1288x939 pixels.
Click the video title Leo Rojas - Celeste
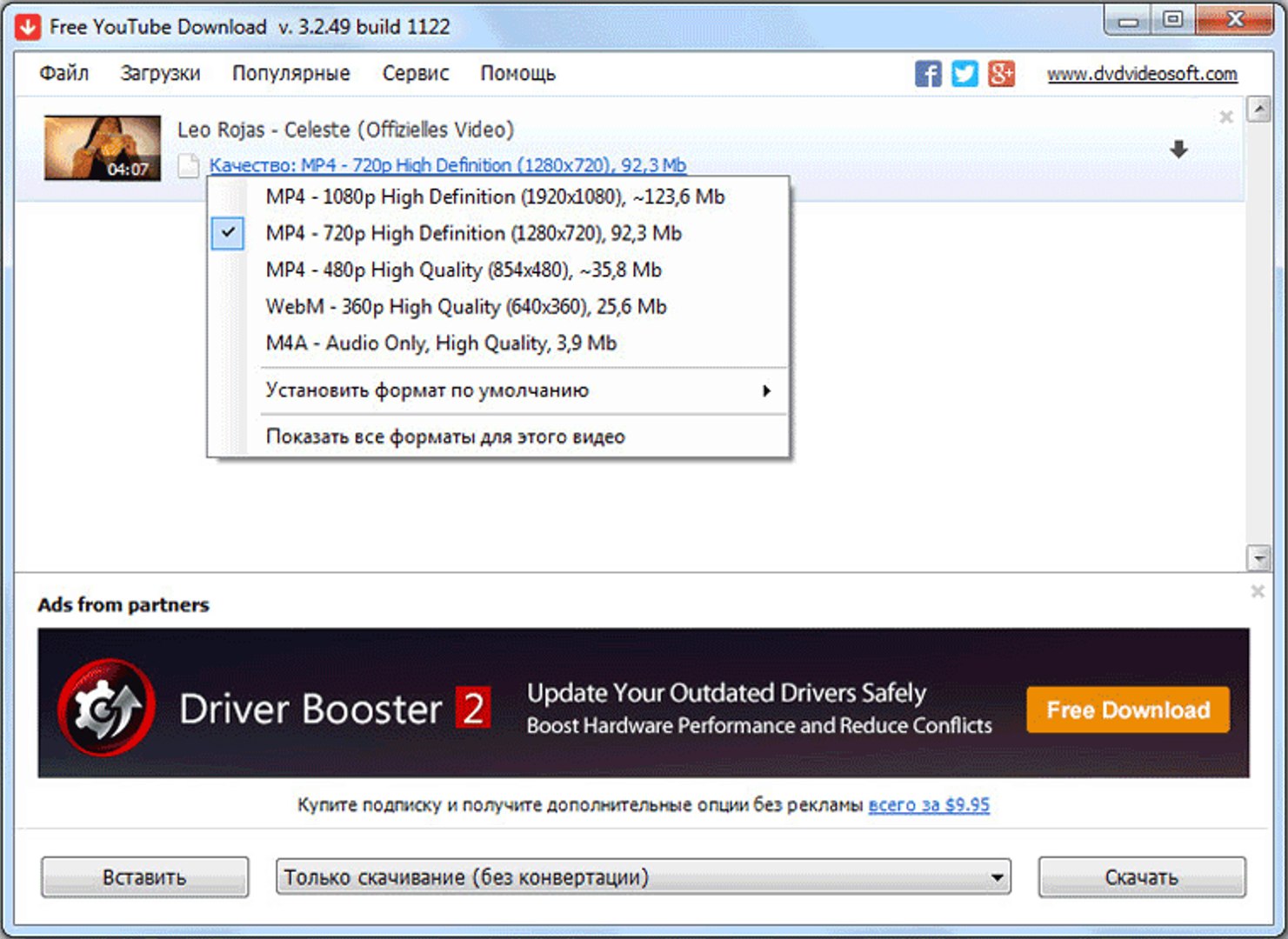click(x=345, y=130)
